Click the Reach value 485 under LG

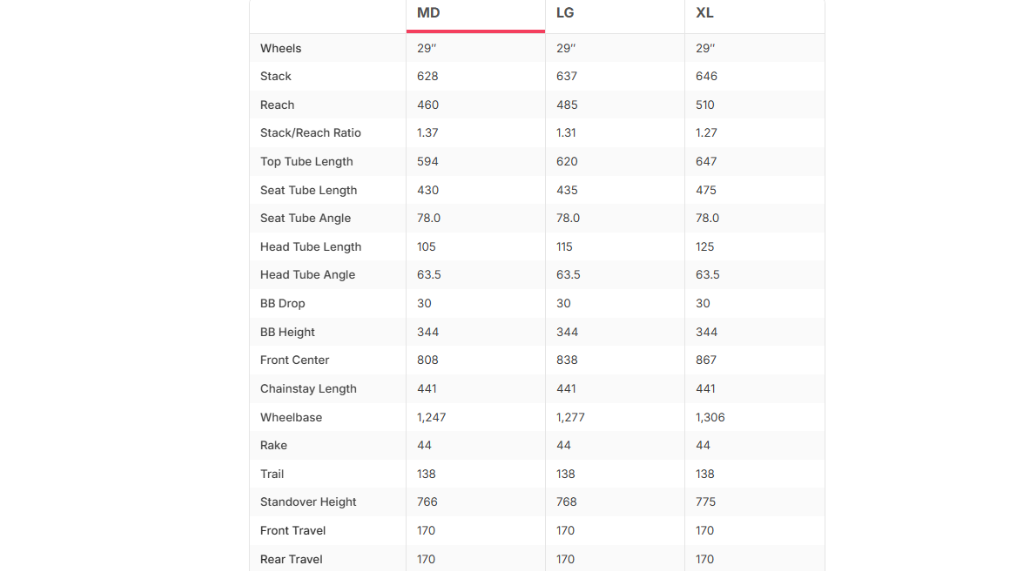(x=566, y=105)
